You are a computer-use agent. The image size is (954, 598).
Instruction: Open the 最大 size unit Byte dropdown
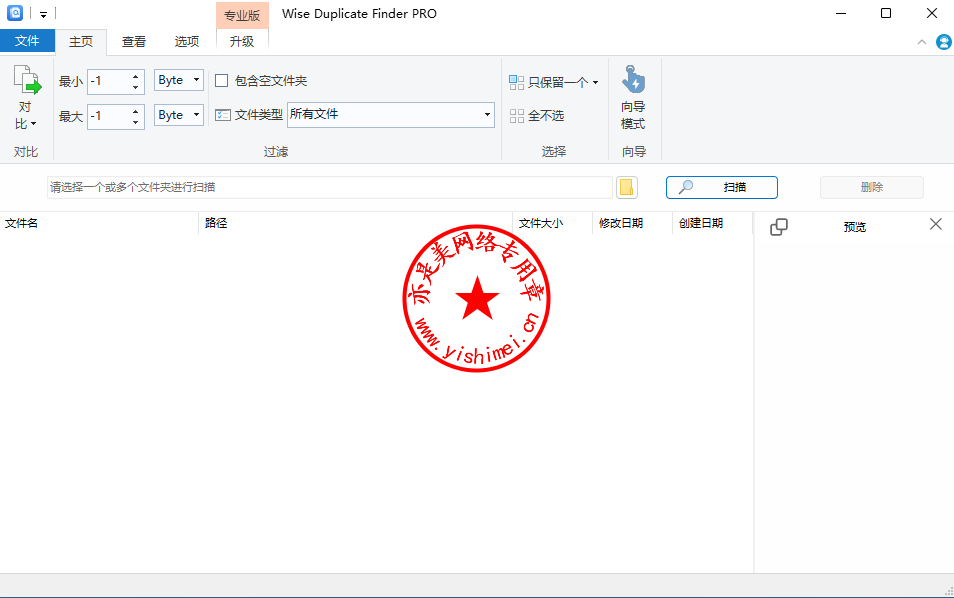[x=179, y=115]
